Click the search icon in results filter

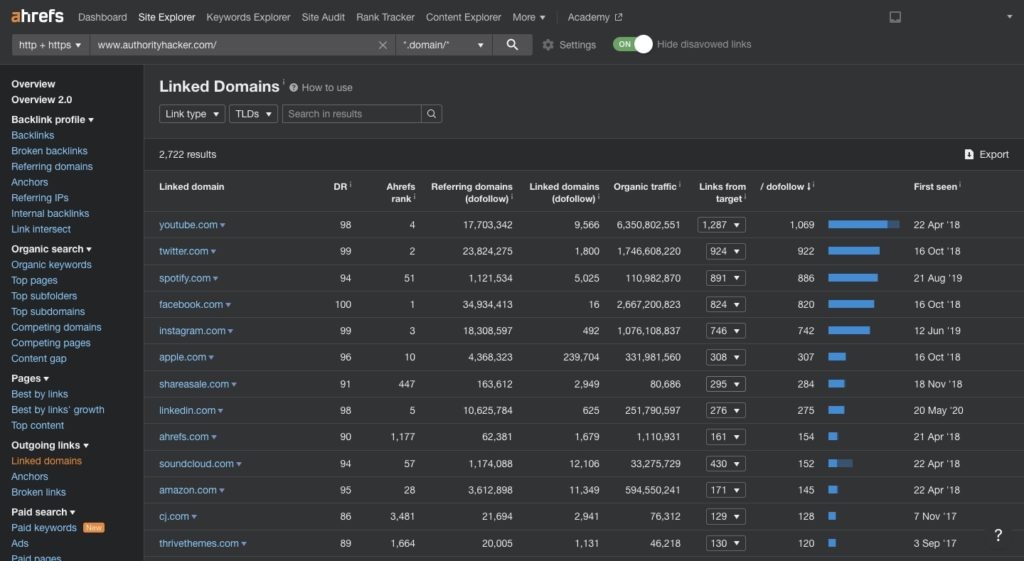431,114
